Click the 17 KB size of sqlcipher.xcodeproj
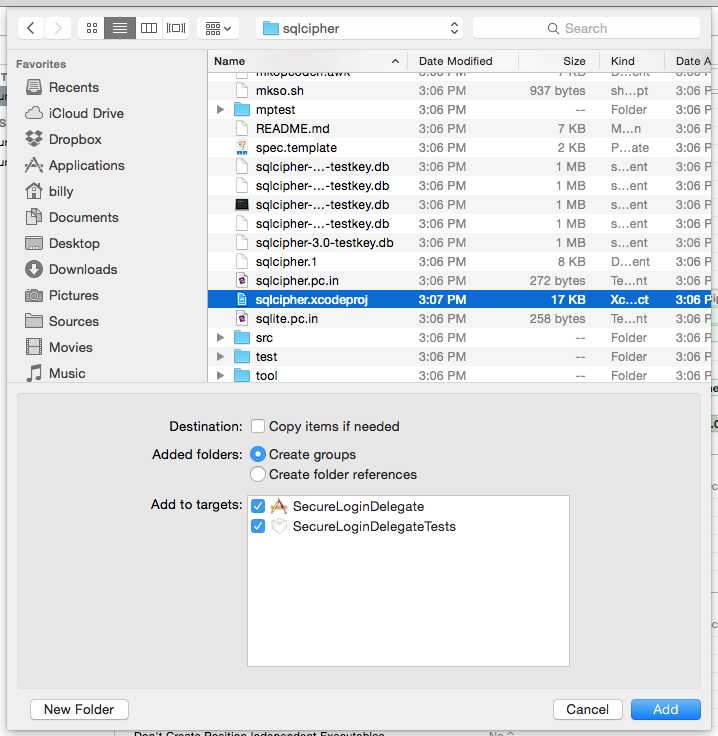 [568, 299]
